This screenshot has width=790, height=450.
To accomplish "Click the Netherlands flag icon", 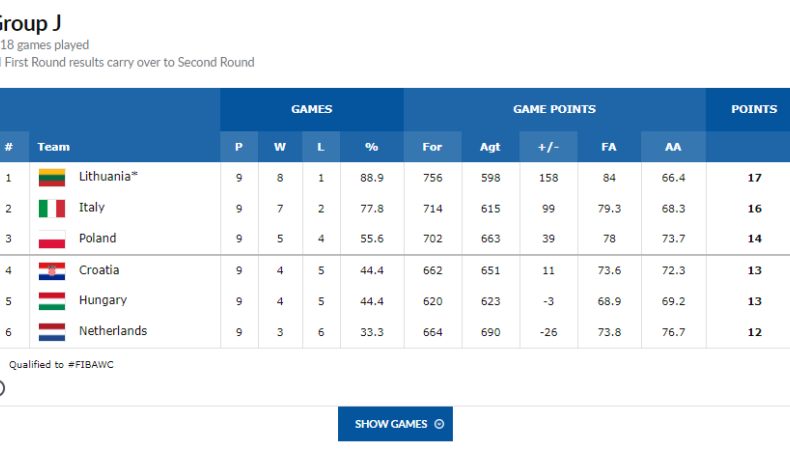I will 52,332.
